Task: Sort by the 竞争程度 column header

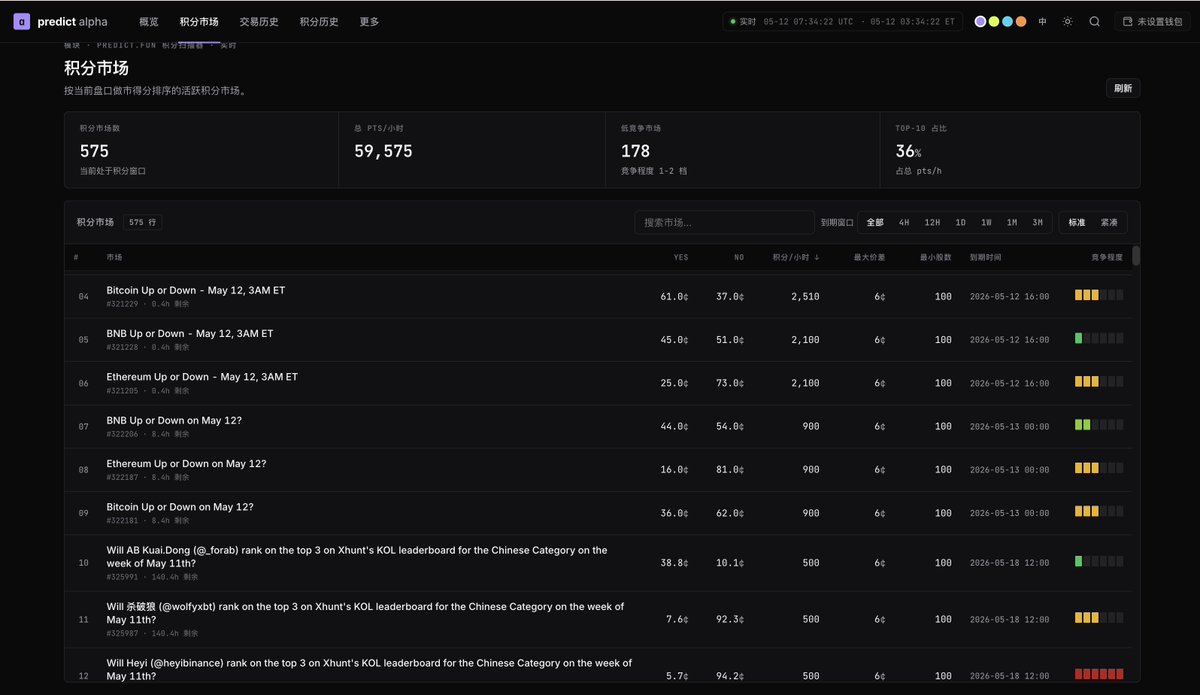Action: [x=1107, y=257]
